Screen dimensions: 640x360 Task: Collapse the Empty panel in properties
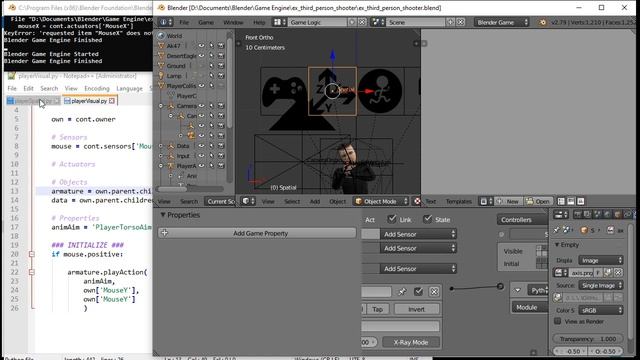(557, 244)
